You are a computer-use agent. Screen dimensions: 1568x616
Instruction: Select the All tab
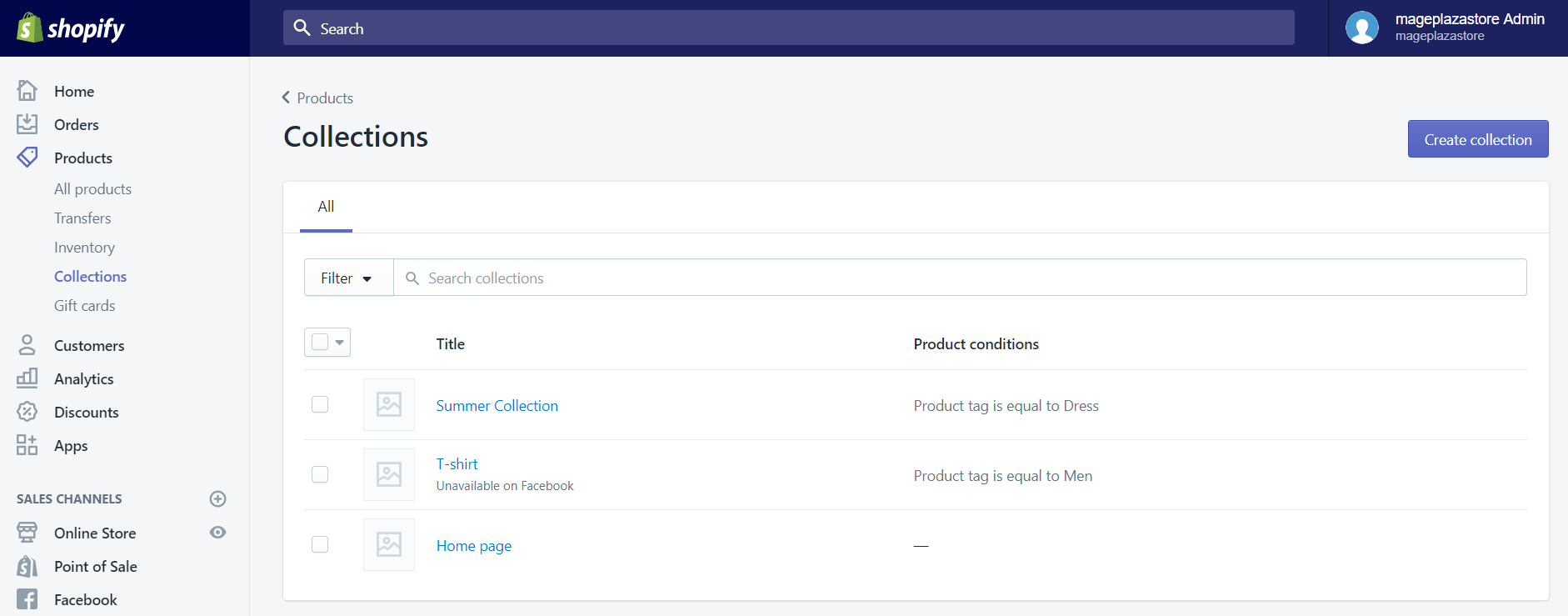click(x=326, y=207)
